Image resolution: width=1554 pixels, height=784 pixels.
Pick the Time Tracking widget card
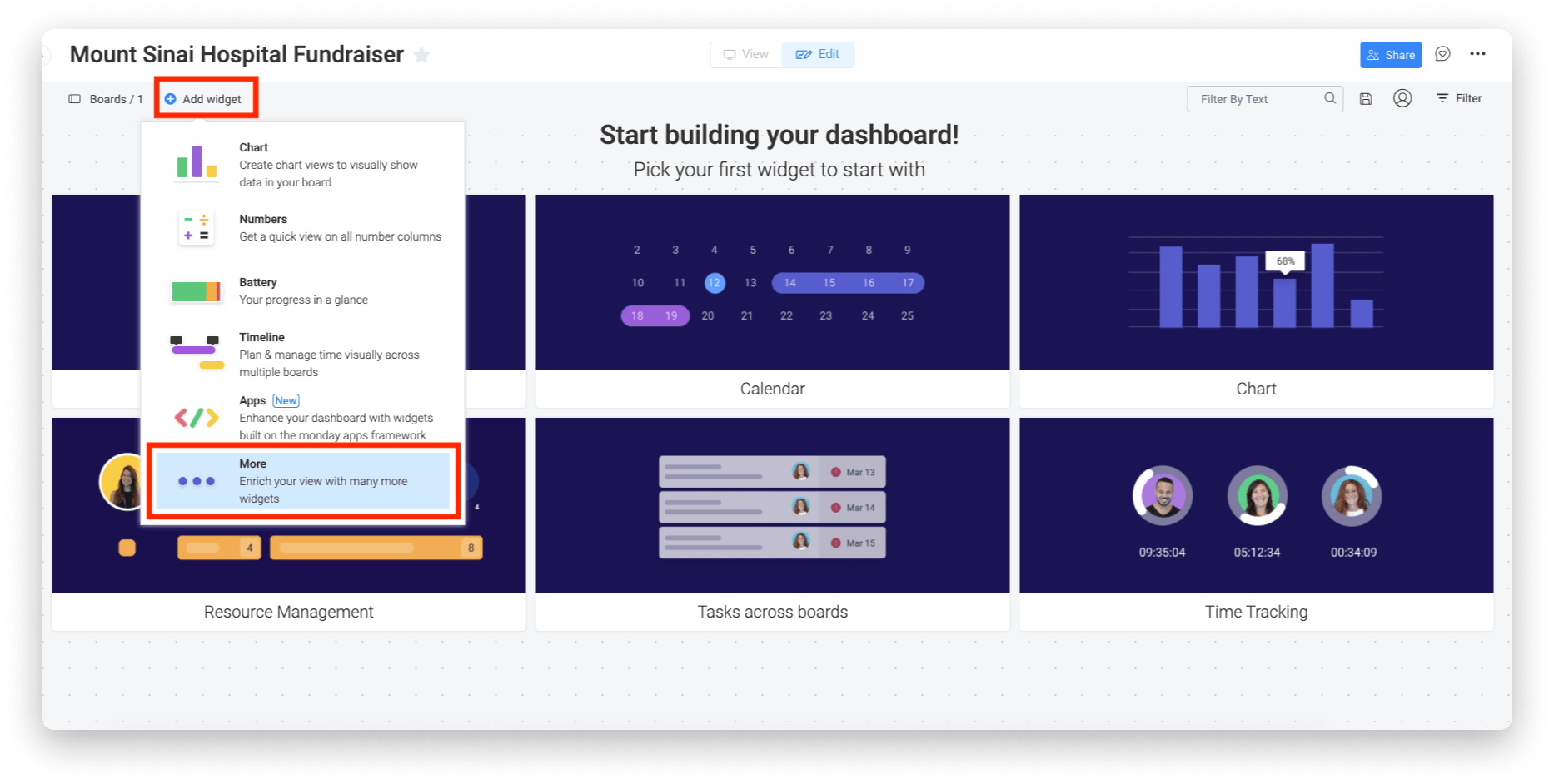tap(1256, 524)
